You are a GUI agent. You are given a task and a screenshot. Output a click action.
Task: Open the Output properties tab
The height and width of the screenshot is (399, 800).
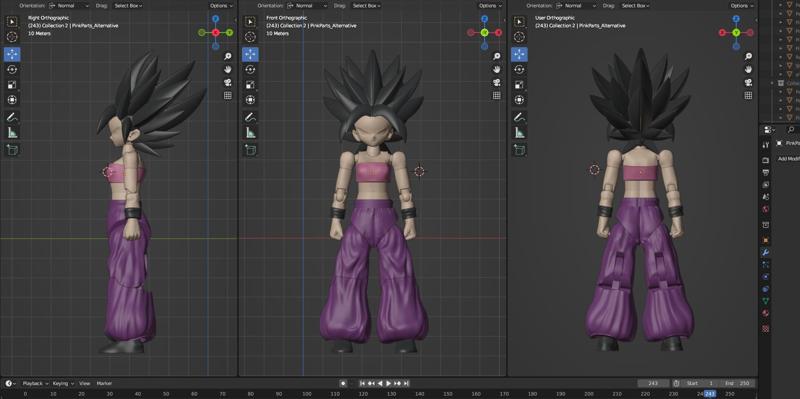pyautogui.click(x=765, y=172)
